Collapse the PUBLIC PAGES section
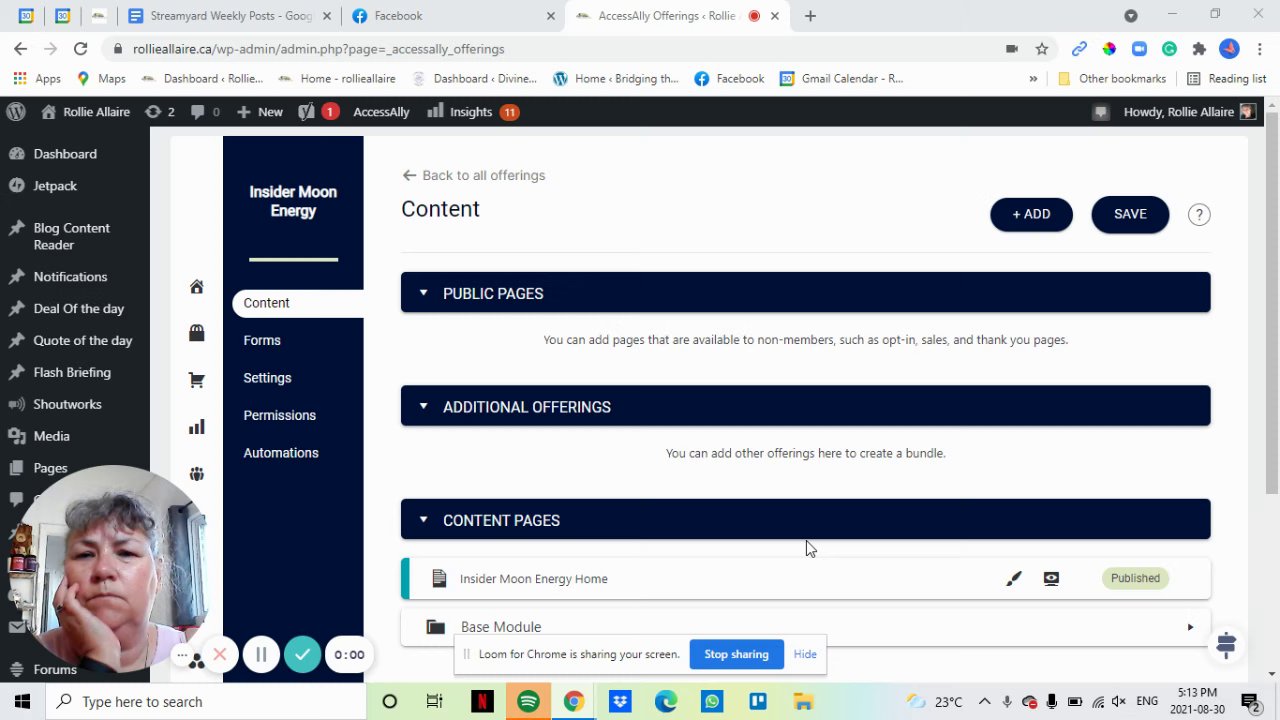Image resolution: width=1280 pixels, height=720 pixels. pos(423,293)
